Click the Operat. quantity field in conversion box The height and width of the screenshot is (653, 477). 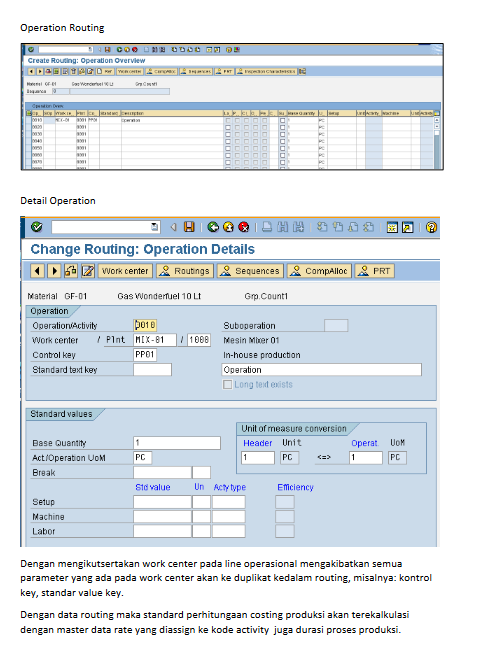click(x=366, y=458)
